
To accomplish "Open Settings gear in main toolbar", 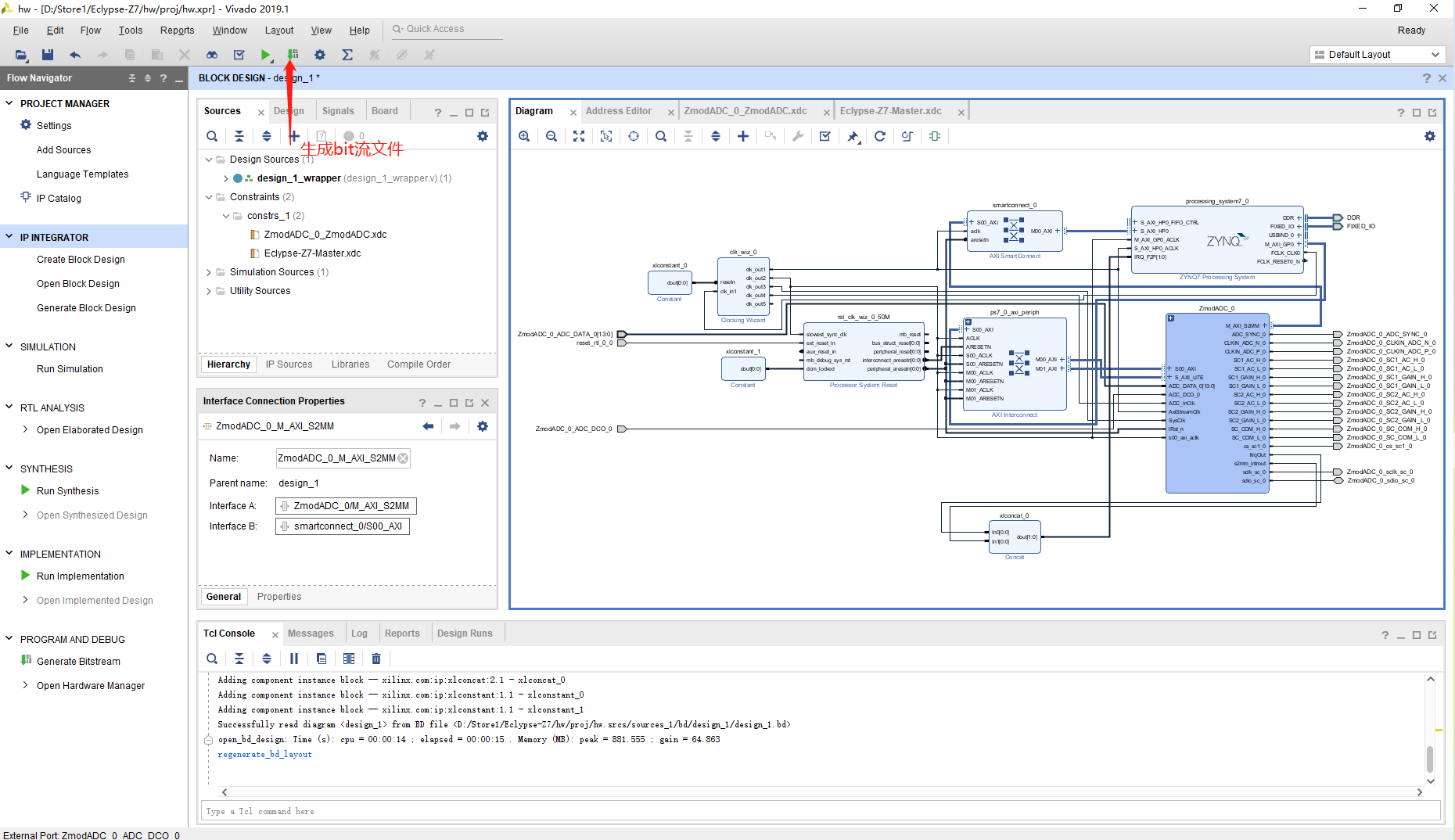I will tap(320, 55).
